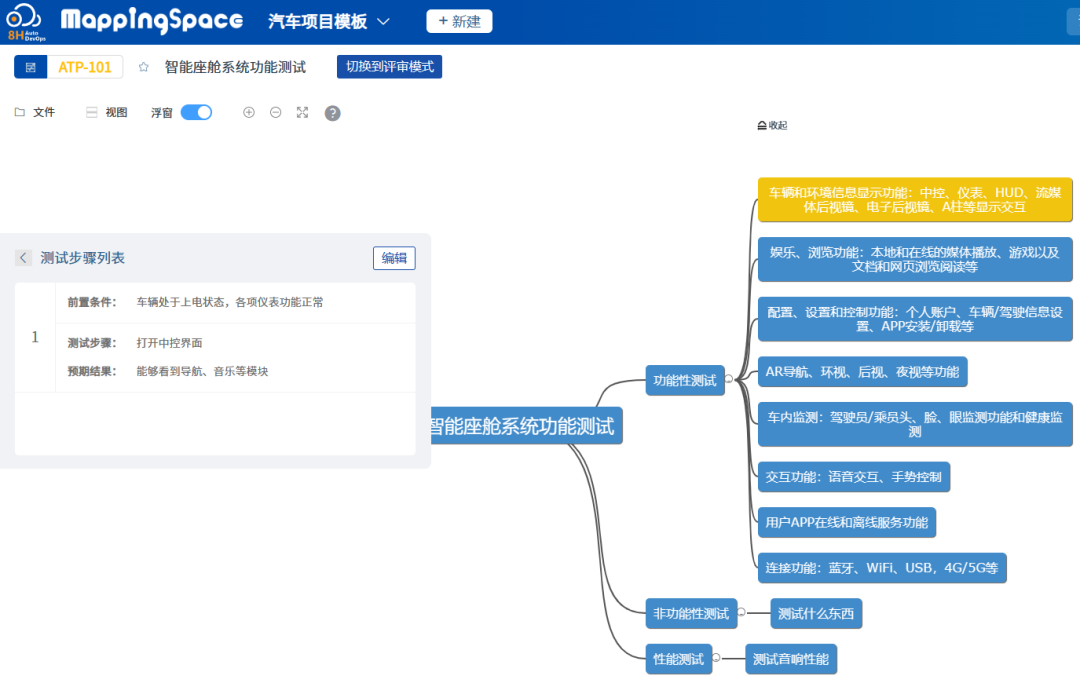This screenshot has width=1080, height=683.
Task: Click the fit-to-screen expand icon
Action: pyautogui.click(x=302, y=113)
